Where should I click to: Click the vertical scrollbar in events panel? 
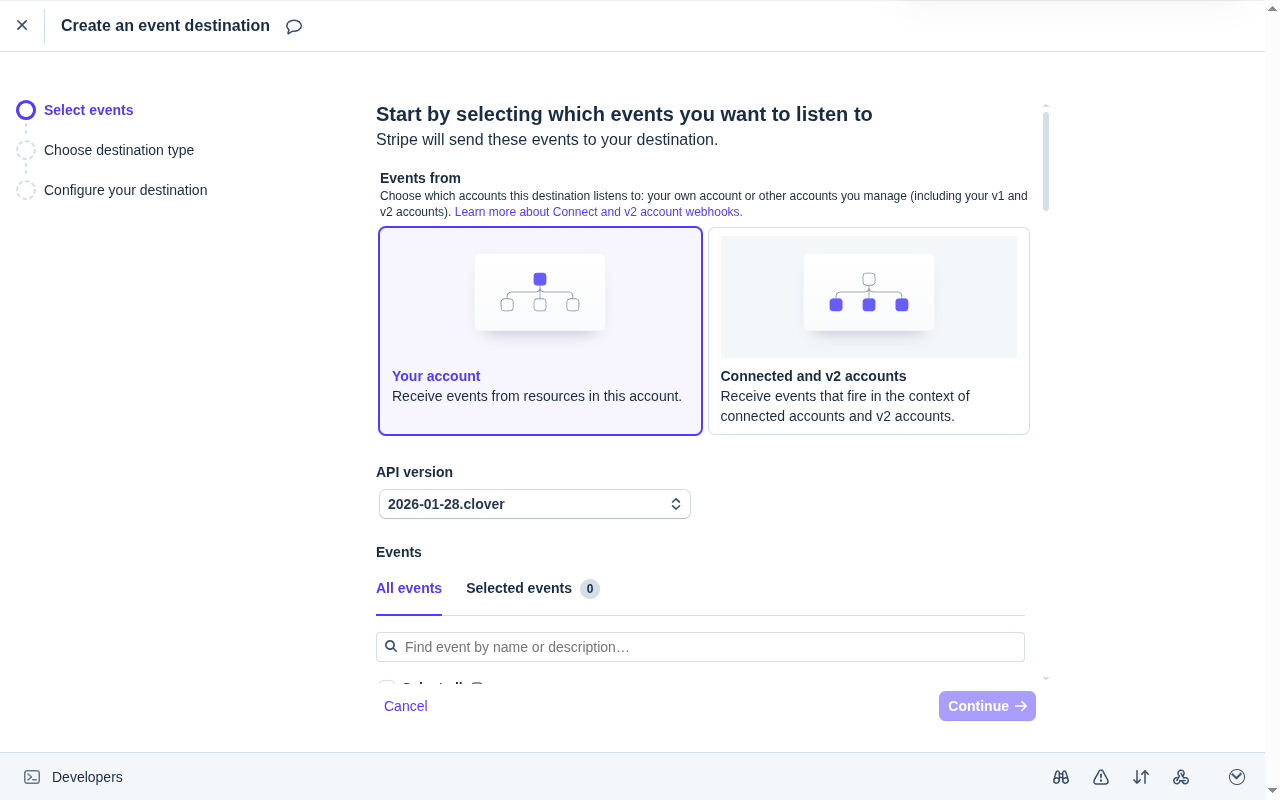1046,160
